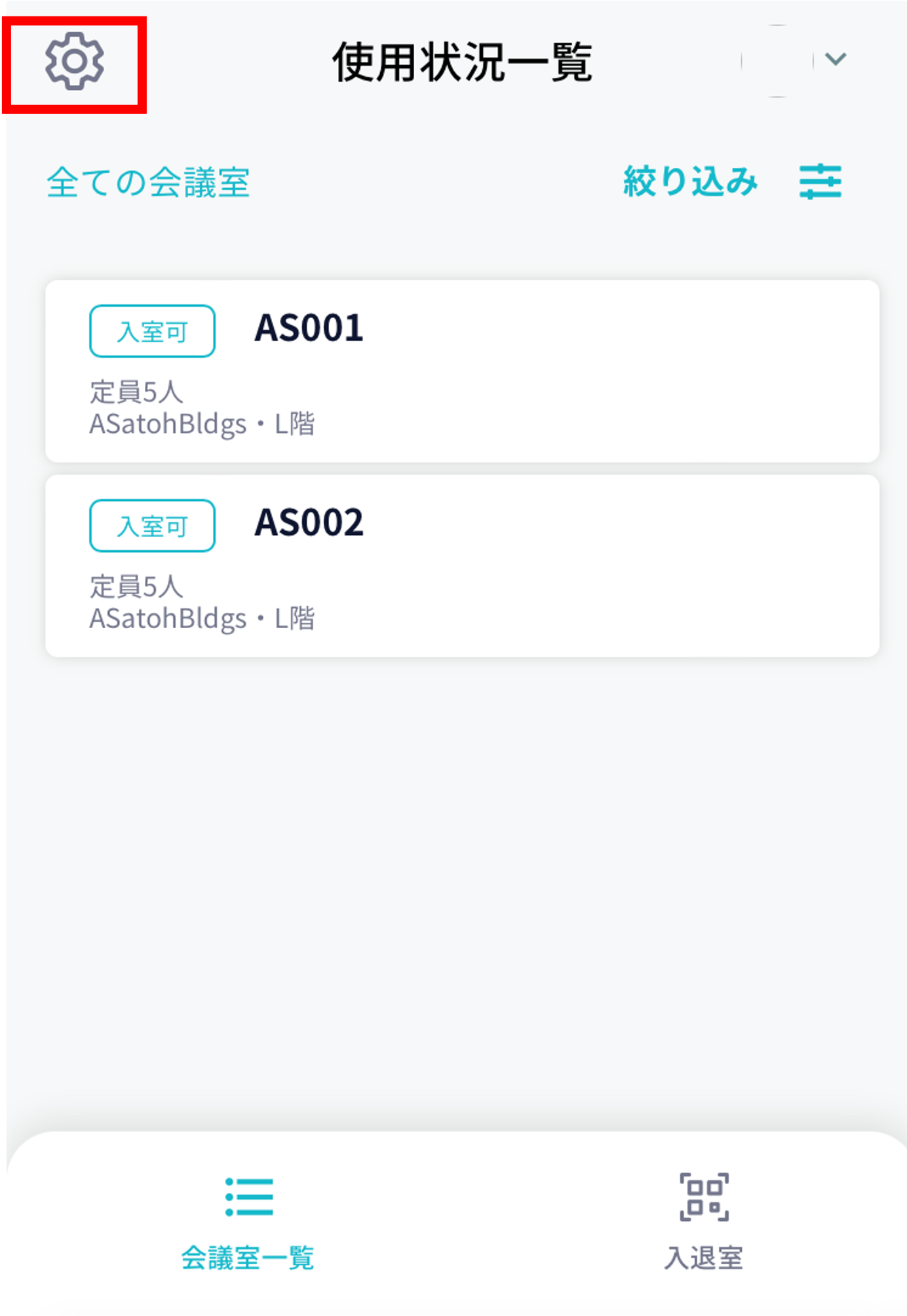Click 定員5人 in the AS002 card

pyautogui.click(x=136, y=586)
